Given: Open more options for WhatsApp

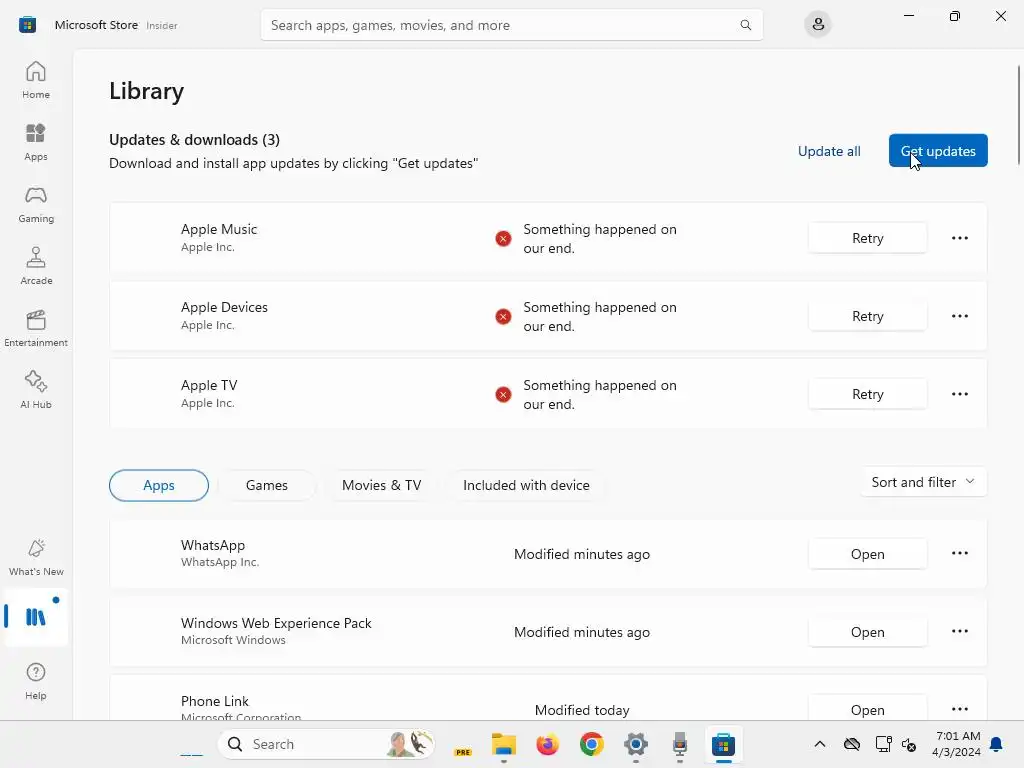Looking at the screenshot, I should (x=959, y=553).
